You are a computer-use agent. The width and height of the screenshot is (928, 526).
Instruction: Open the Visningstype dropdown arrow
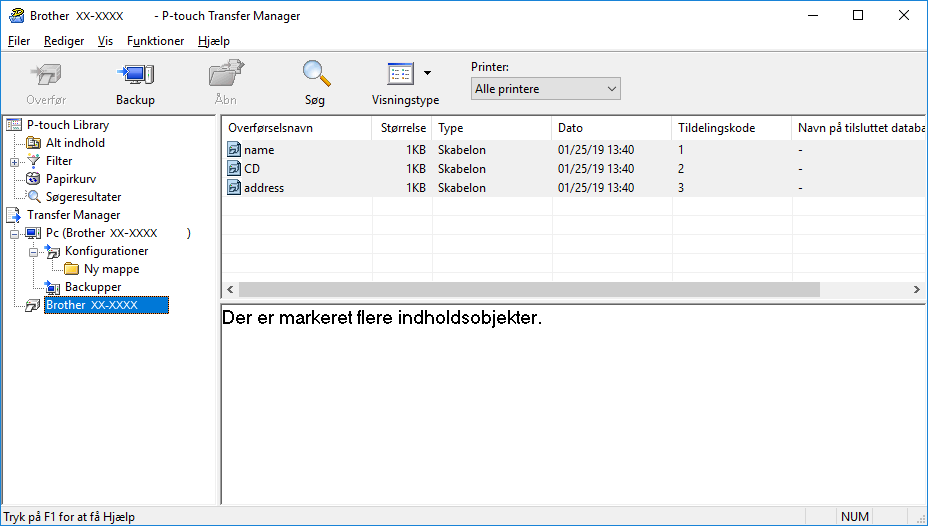428,73
